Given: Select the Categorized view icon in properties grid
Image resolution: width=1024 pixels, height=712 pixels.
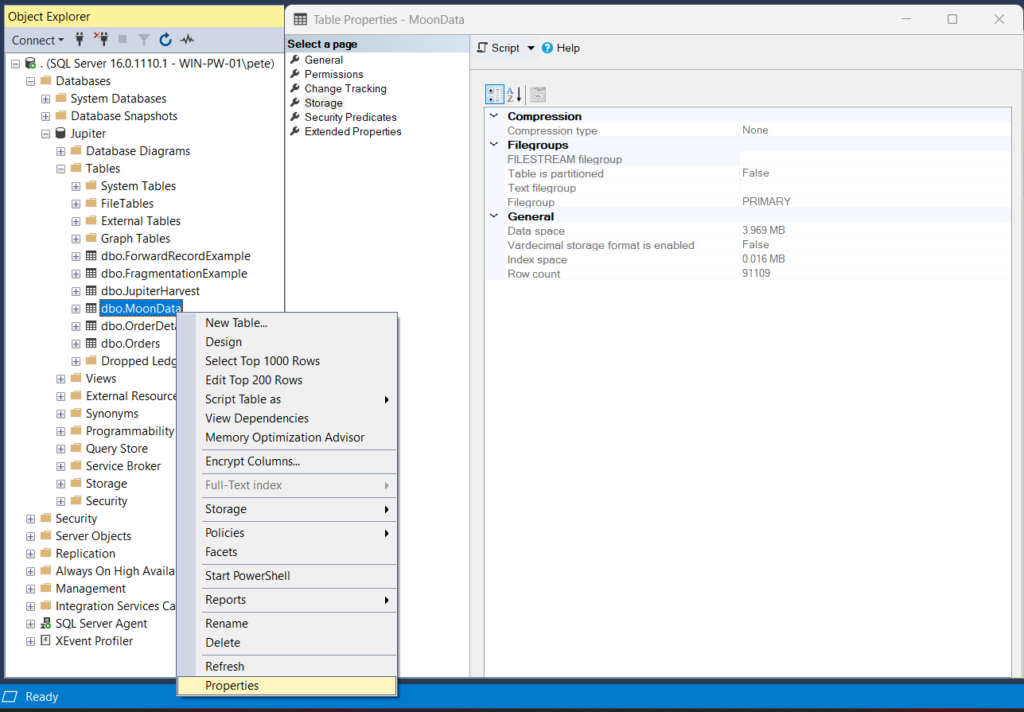Looking at the screenshot, I should [494, 93].
